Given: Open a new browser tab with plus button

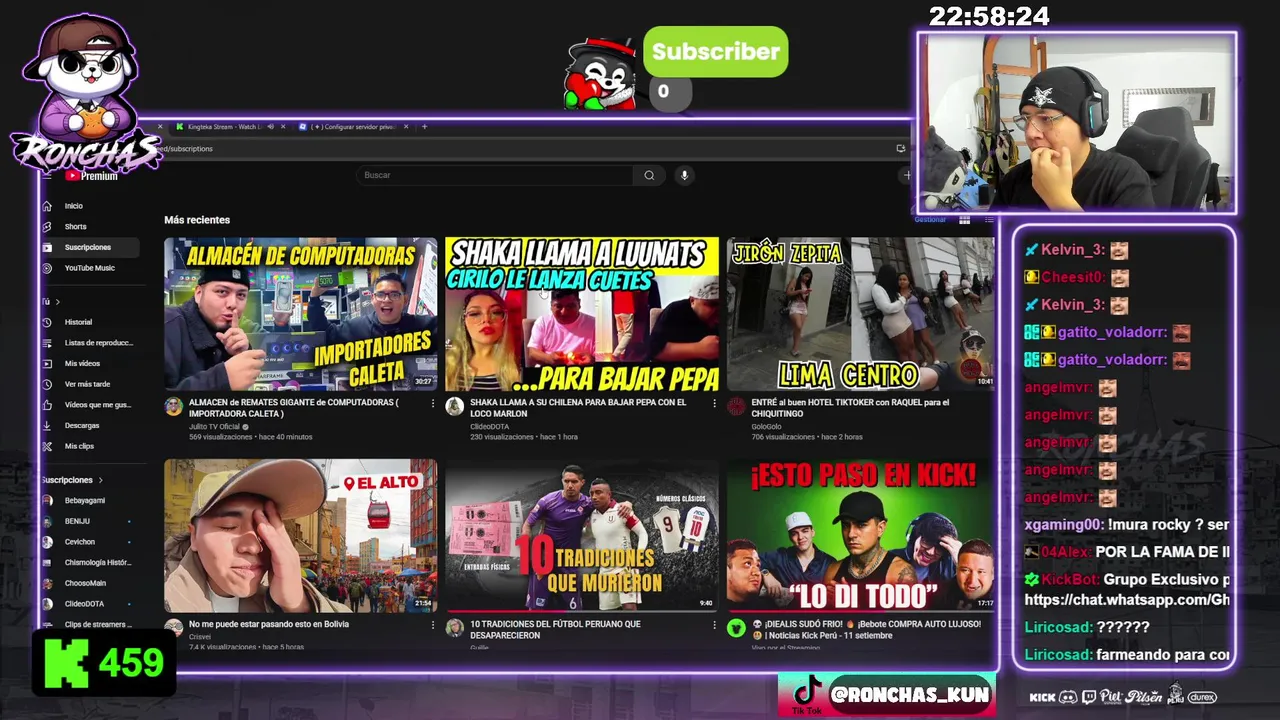Looking at the screenshot, I should pos(424,127).
